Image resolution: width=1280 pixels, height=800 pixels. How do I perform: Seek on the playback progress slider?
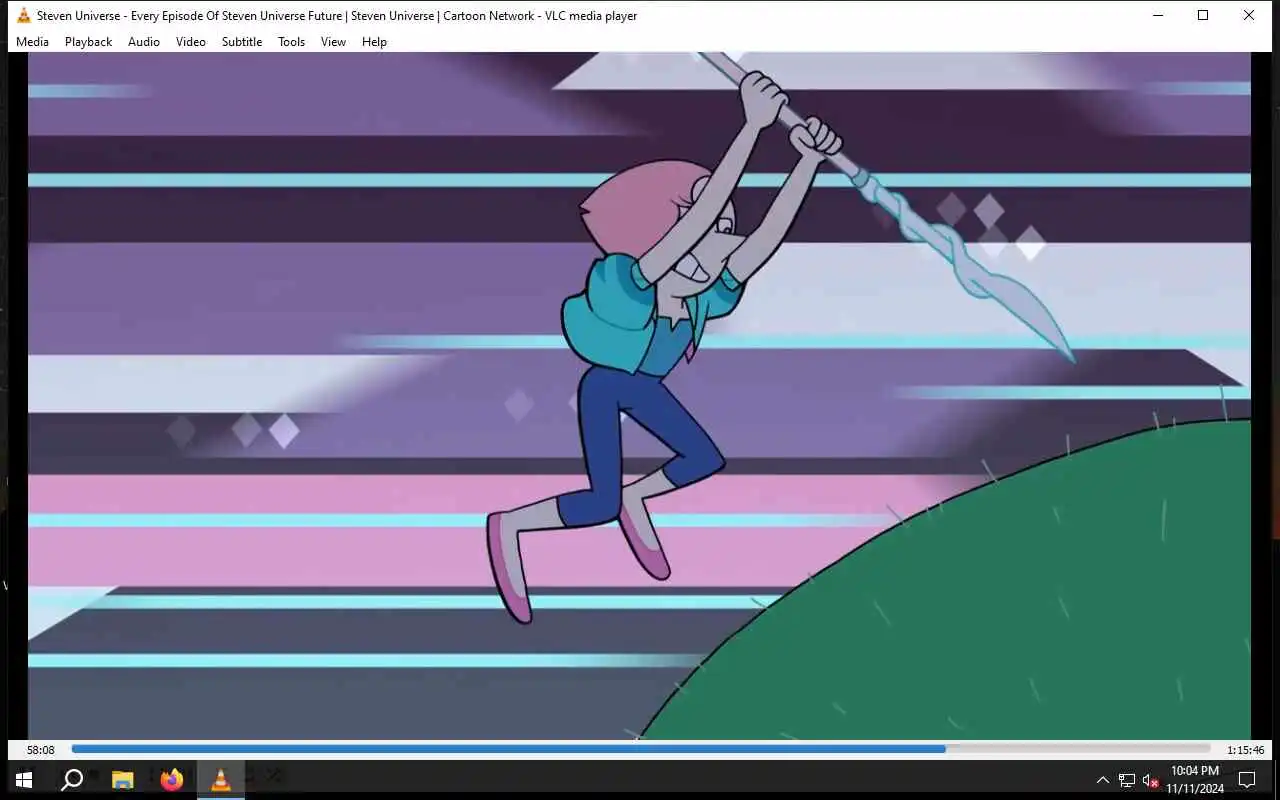641,749
